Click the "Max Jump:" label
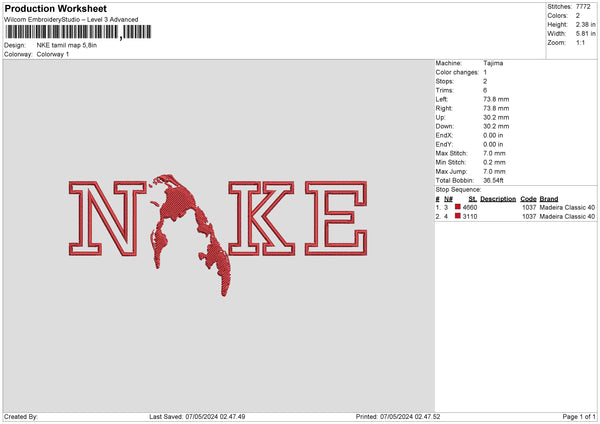The height and width of the screenshot is (424, 600). coord(450,171)
